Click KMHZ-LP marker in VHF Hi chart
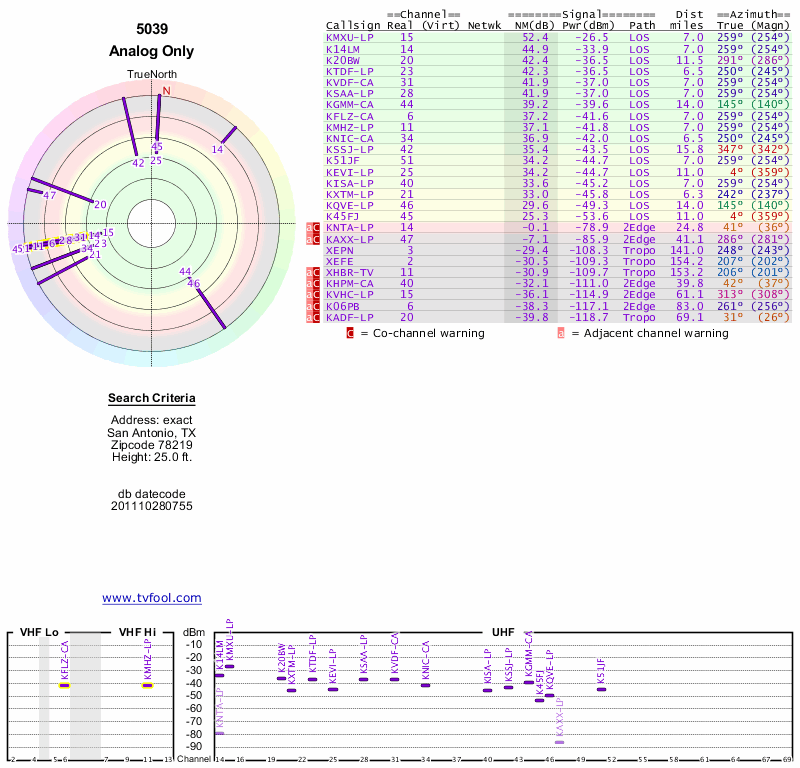The height and width of the screenshot is (768, 800). click(147, 685)
